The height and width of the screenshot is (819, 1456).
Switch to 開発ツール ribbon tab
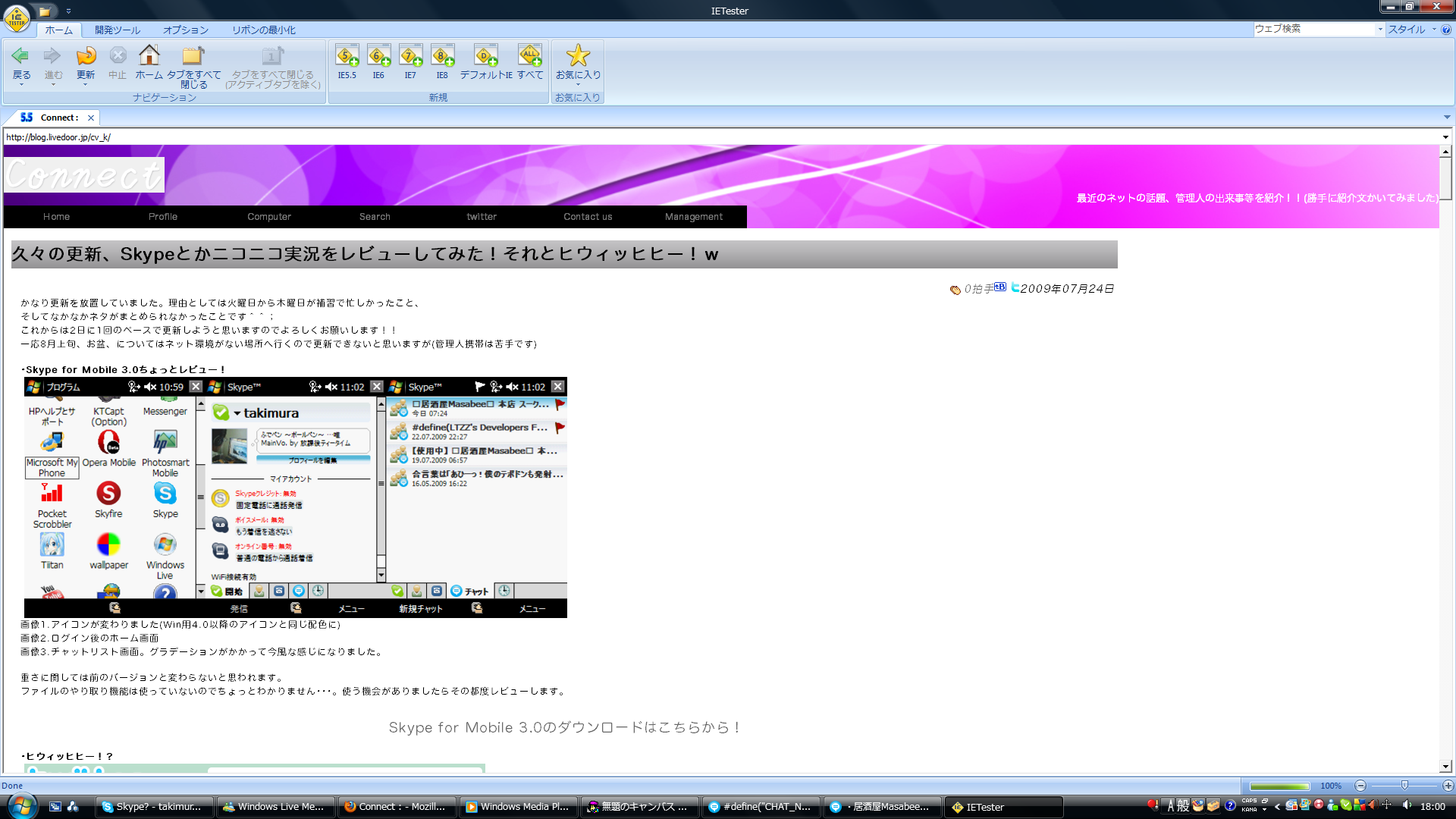point(118,30)
